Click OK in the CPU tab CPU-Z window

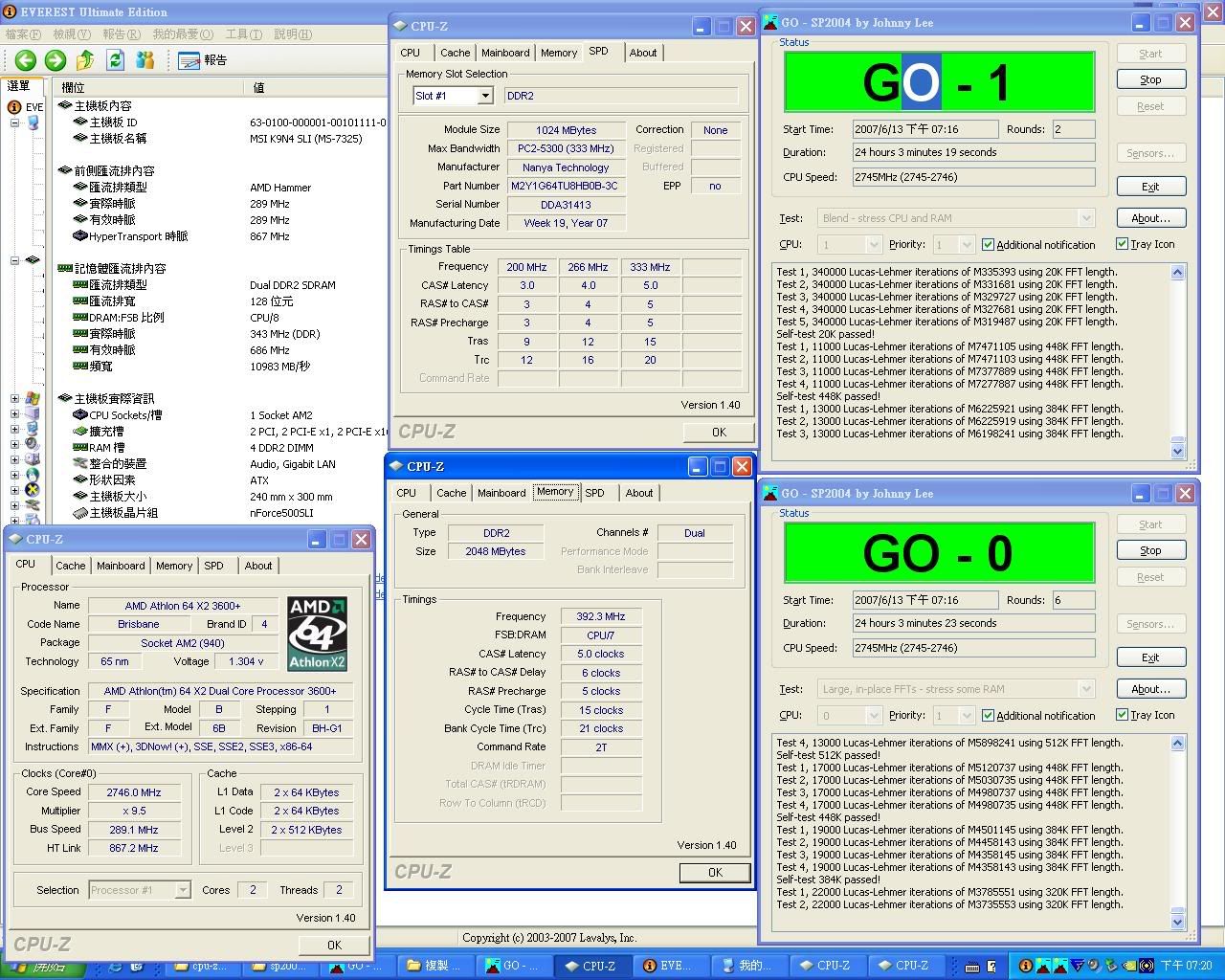[x=333, y=945]
